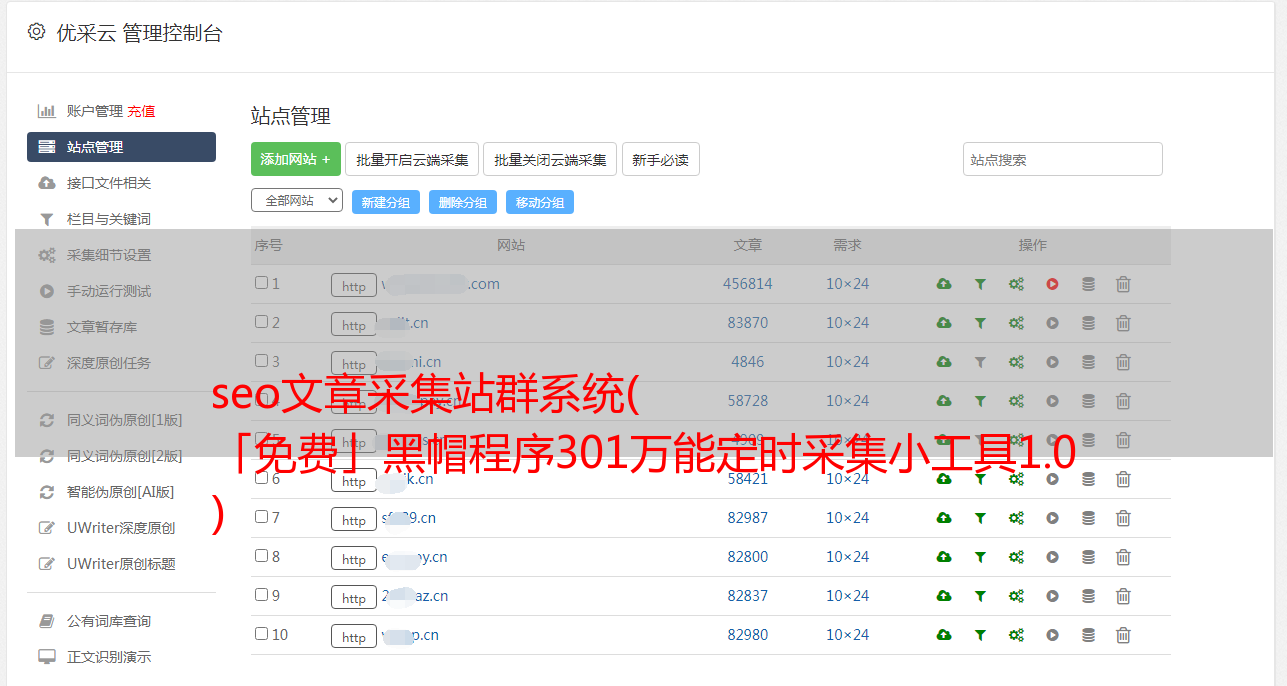This screenshot has width=1287, height=686.
Task: Open gears settings icon in row 1
Action: pos(1016,284)
